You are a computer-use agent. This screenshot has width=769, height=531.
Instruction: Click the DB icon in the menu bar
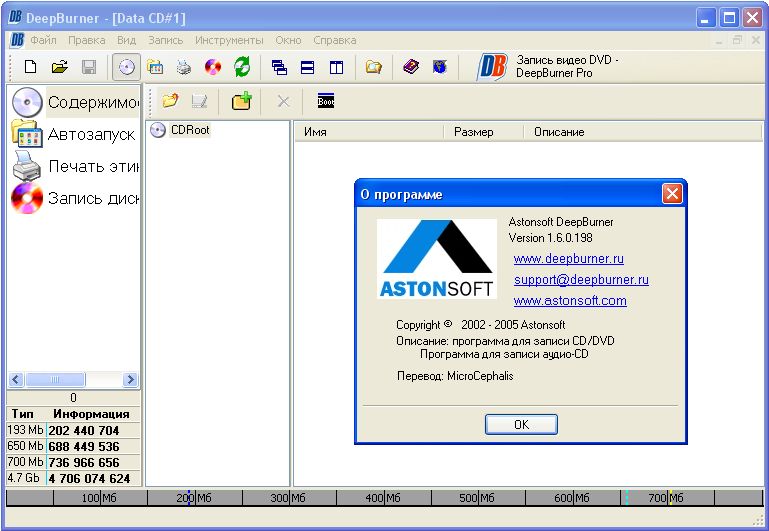click(x=17, y=40)
